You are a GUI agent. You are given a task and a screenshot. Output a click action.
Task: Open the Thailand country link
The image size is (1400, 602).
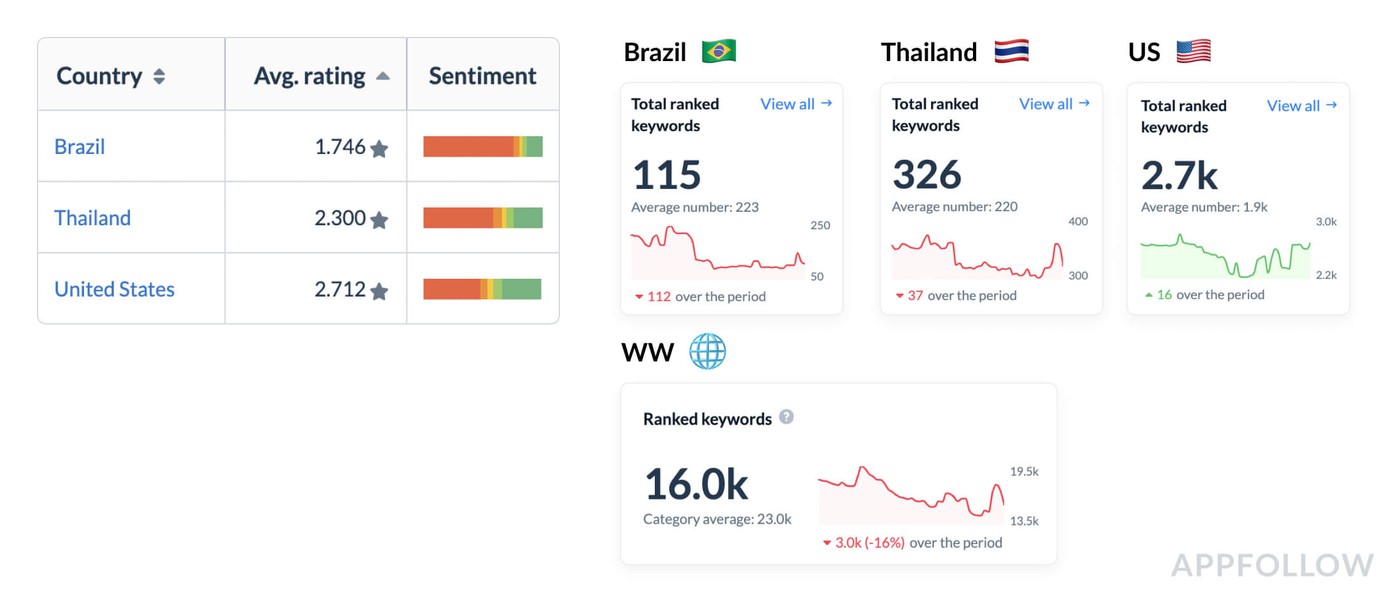point(92,218)
